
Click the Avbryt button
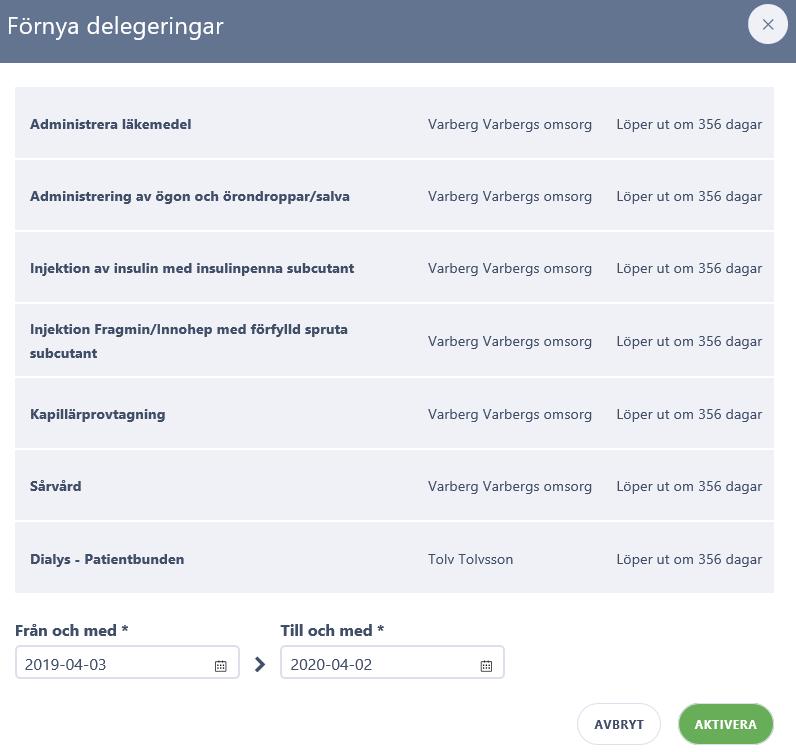tap(618, 724)
